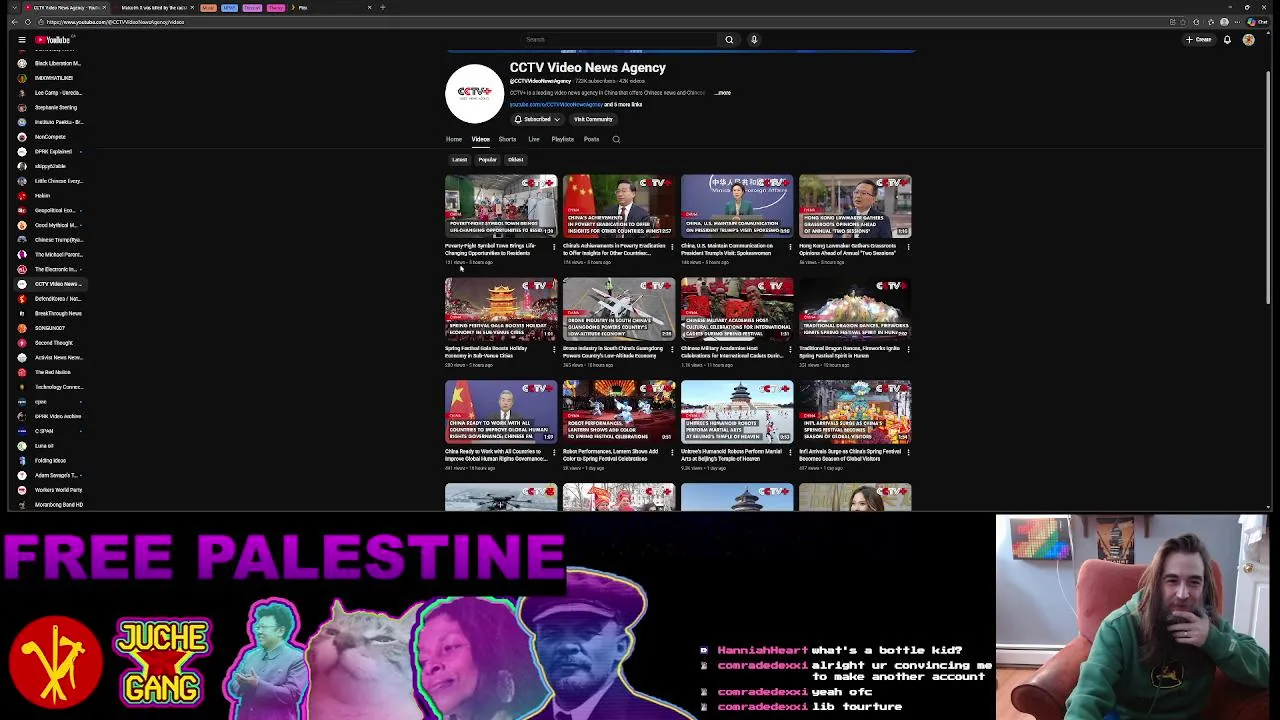
Task: Search within channel using magnifier icon
Action: click(616, 139)
